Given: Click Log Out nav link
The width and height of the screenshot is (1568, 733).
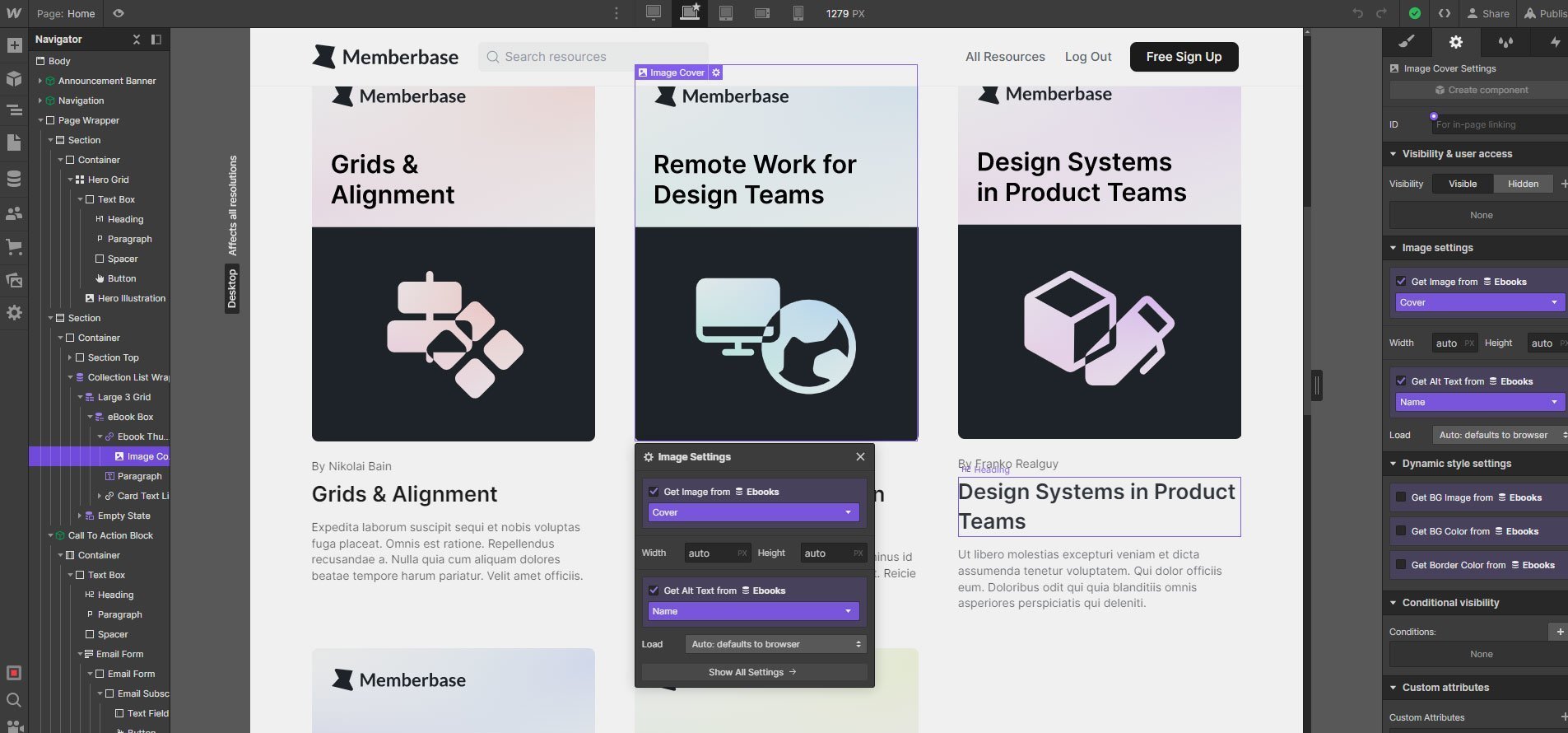Looking at the screenshot, I should 1088,57.
